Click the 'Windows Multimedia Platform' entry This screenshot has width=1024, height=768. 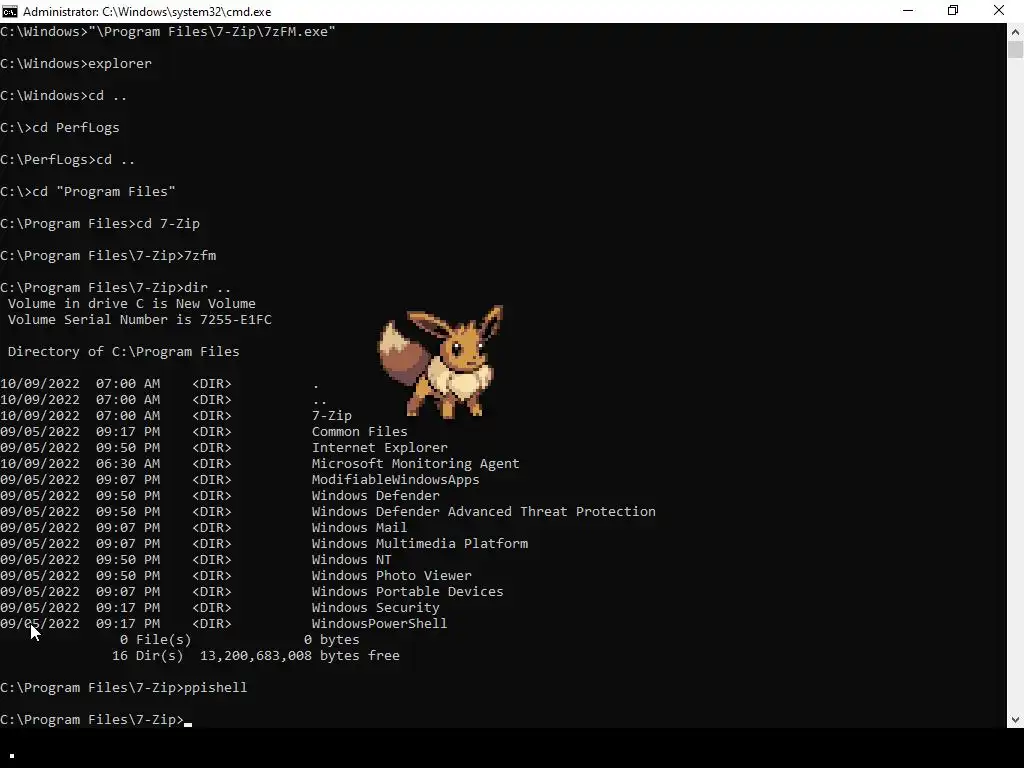pos(420,543)
